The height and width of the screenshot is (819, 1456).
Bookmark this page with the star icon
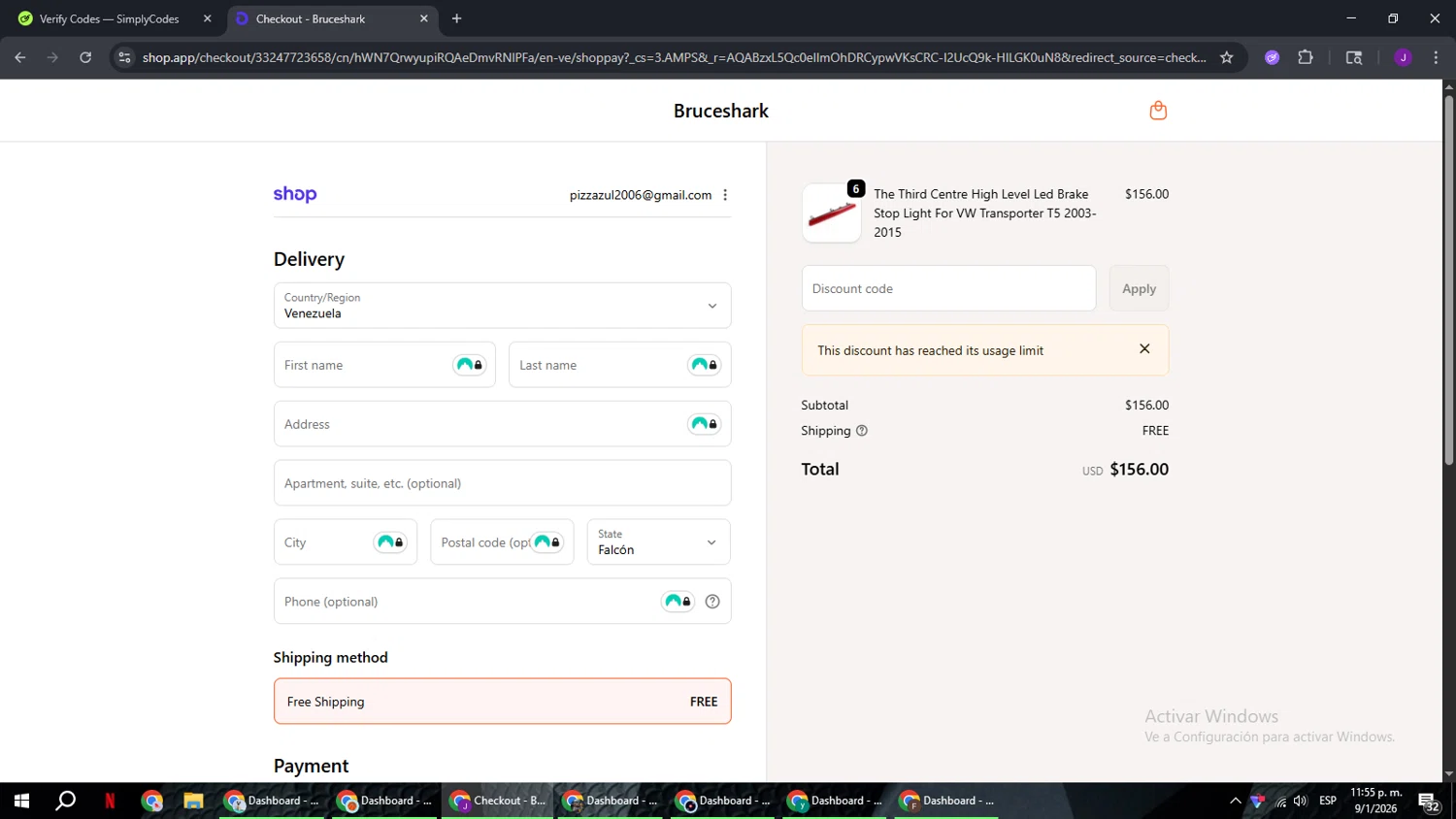[x=1227, y=57]
